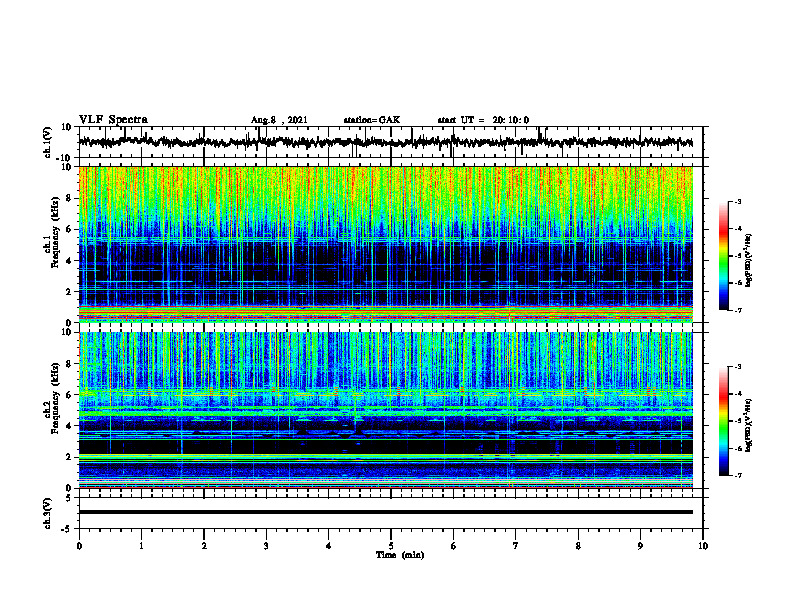Click time axis tick label "7" at bottom

click(516, 546)
